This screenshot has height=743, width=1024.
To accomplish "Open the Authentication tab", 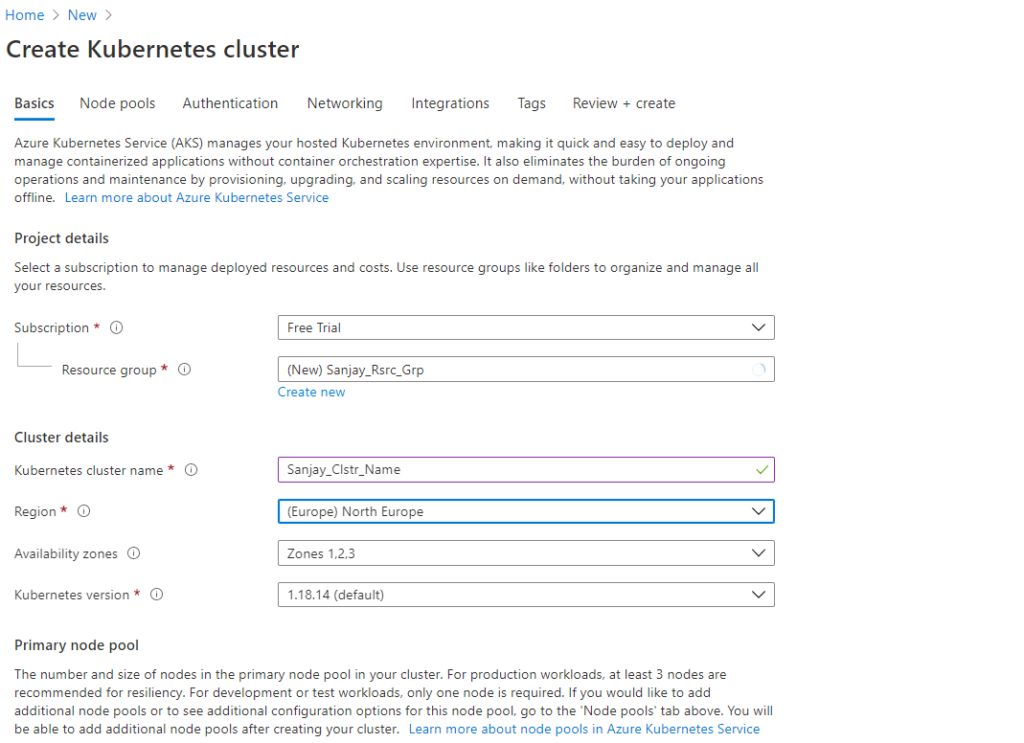I will [230, 103].
